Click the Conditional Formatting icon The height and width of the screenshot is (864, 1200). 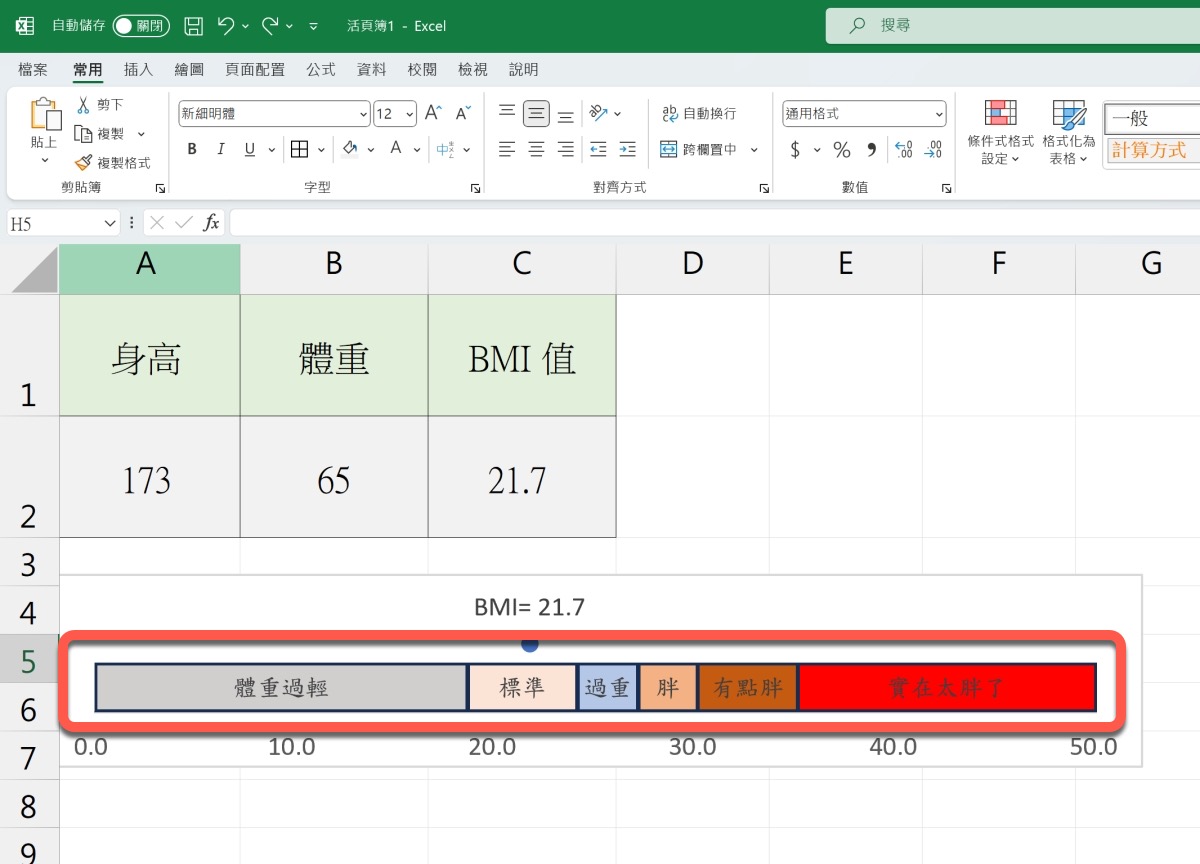[x=1000, y=113]
